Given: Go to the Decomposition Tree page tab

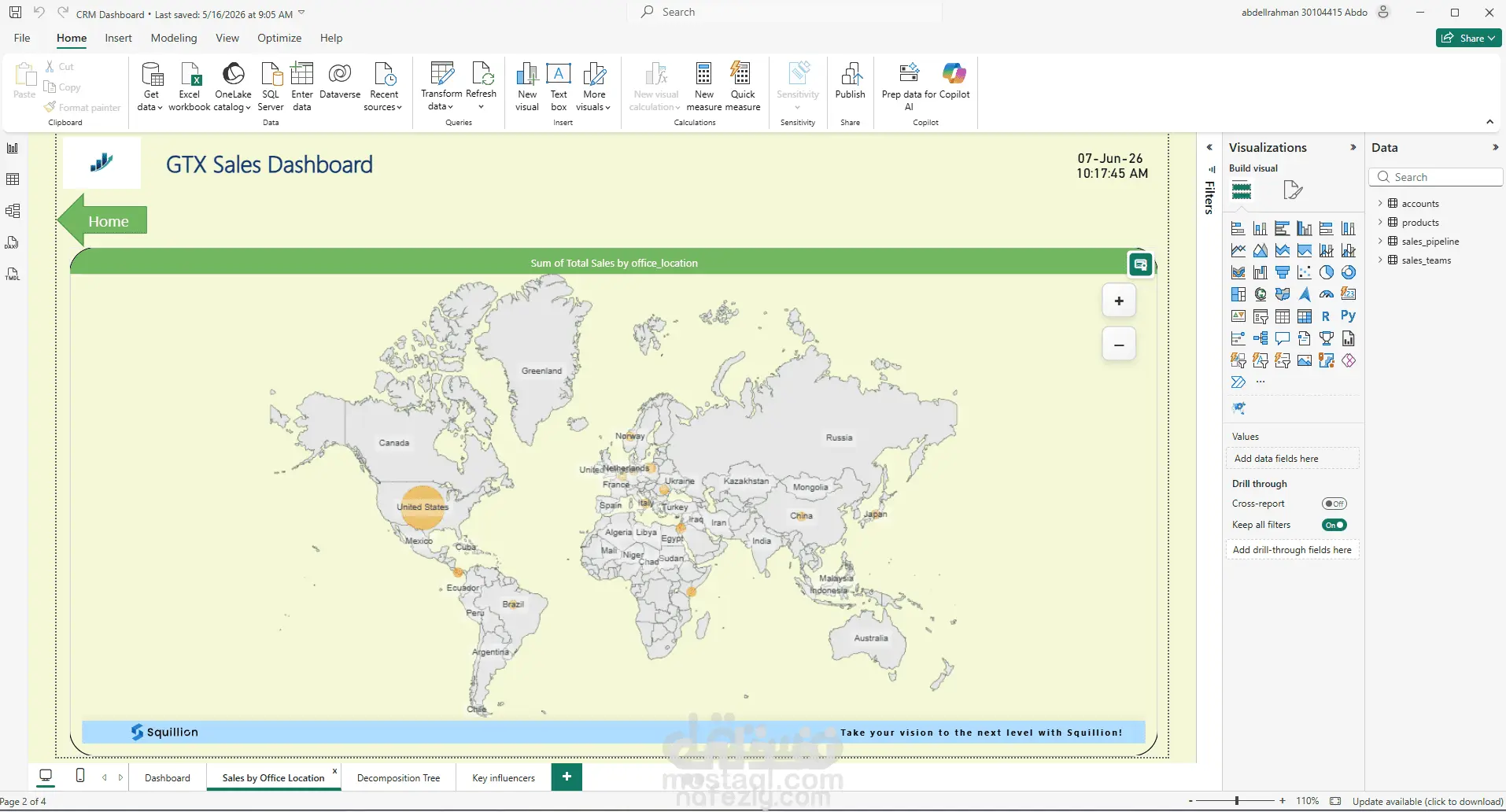Looking at the screenshot, I should click(x=398, y=777).
